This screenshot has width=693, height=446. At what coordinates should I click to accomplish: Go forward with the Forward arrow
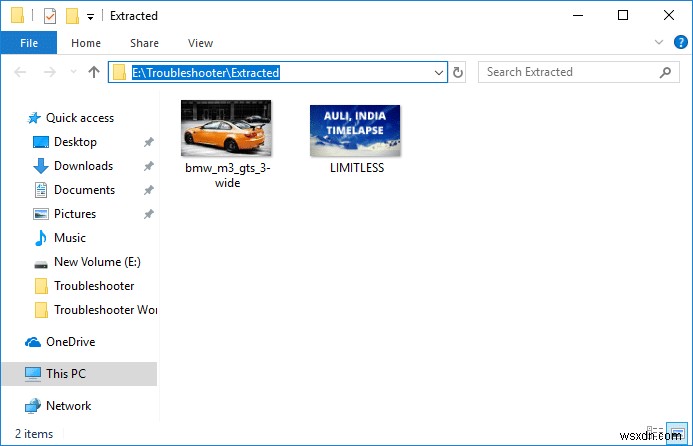(50, 72)
